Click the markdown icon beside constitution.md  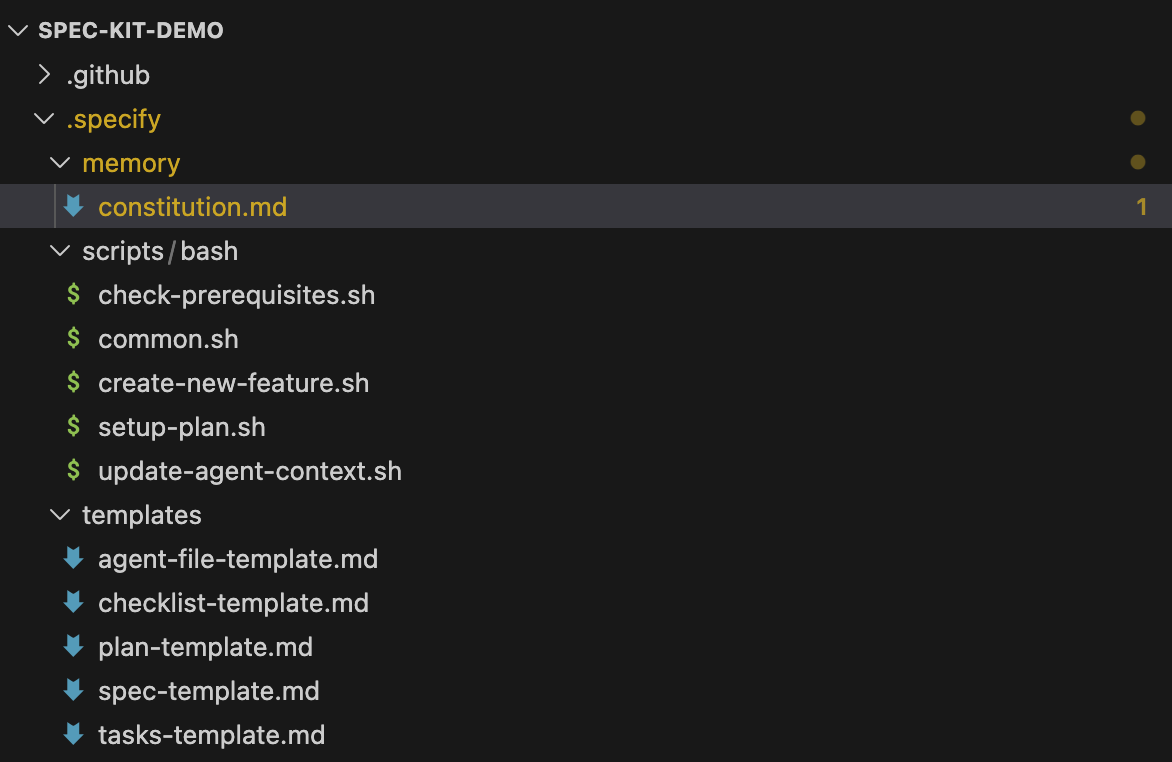pos(73,207)
